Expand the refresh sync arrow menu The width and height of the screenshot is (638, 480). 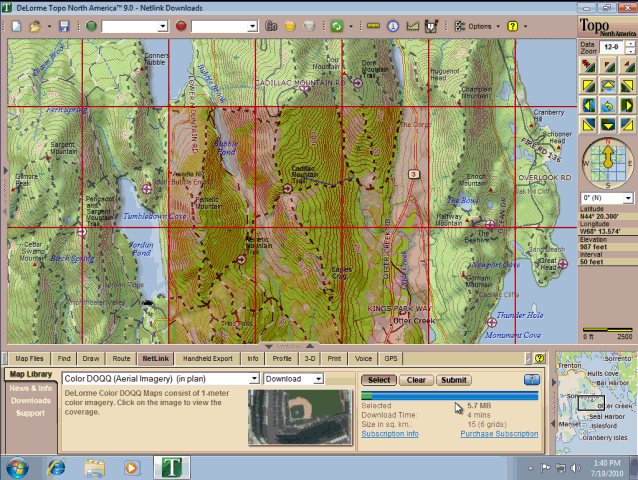pos(351,26)
